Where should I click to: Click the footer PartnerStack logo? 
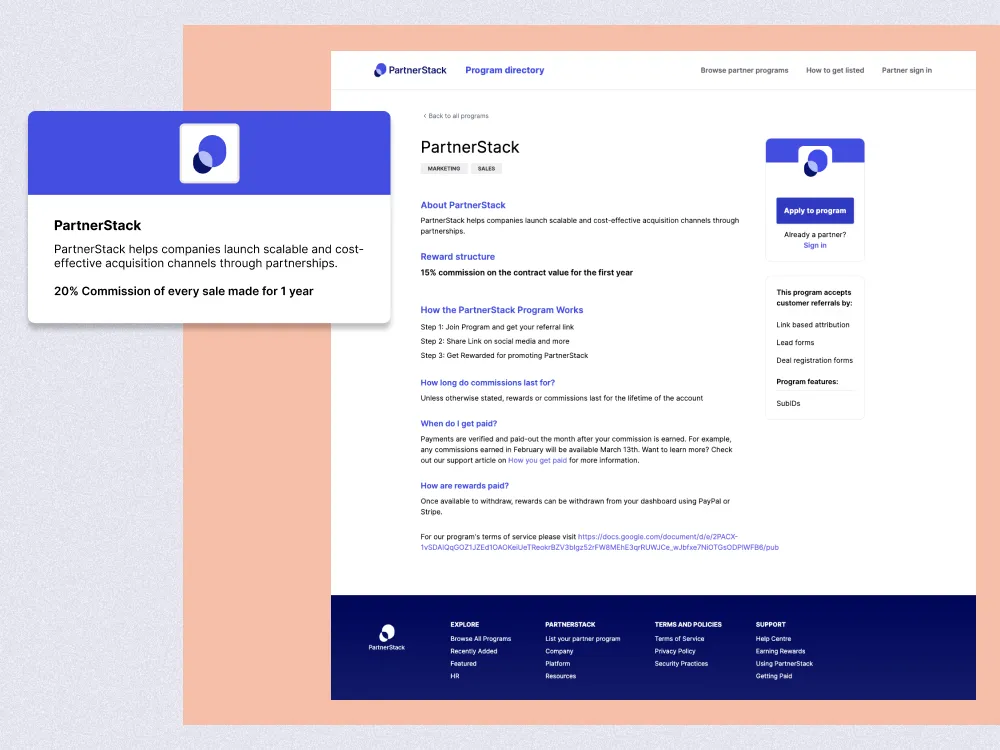click(386, 637)
